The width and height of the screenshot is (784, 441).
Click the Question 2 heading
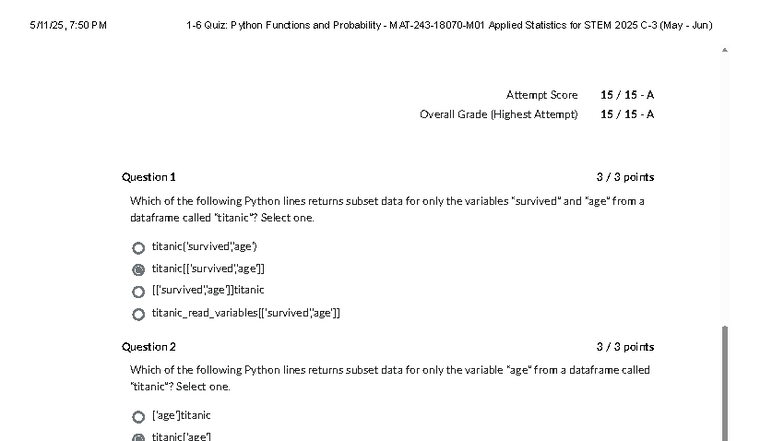pos(149,347)
